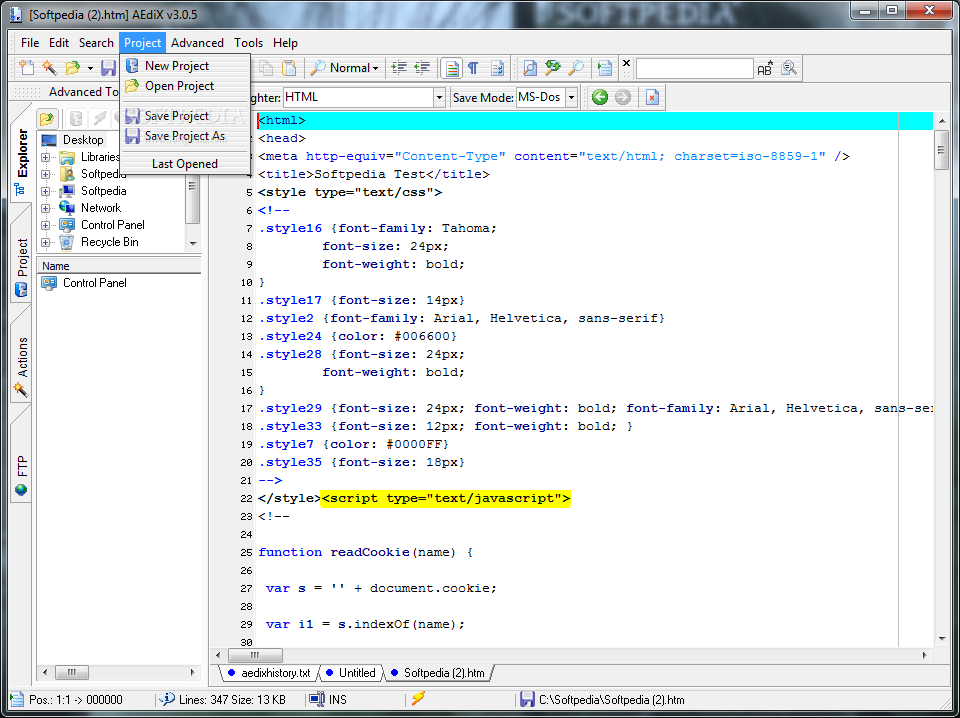The height and width of the screenshot is (718, 960).
Task: Expand the Control Panel tree node
Action: tap(45, 225)
